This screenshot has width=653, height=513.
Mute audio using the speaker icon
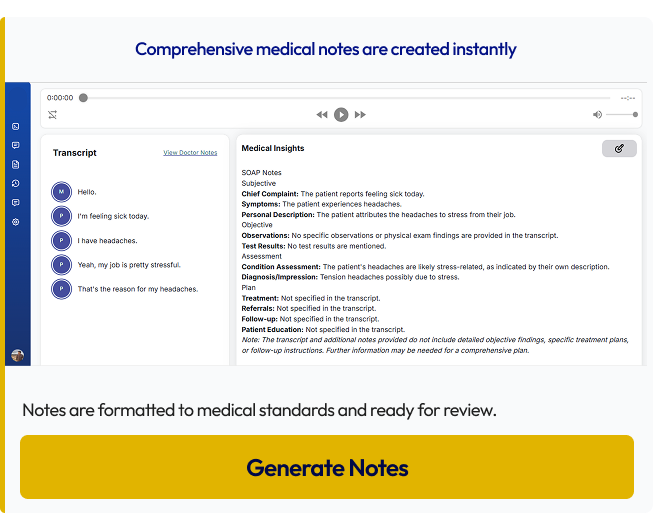(597, 115)
